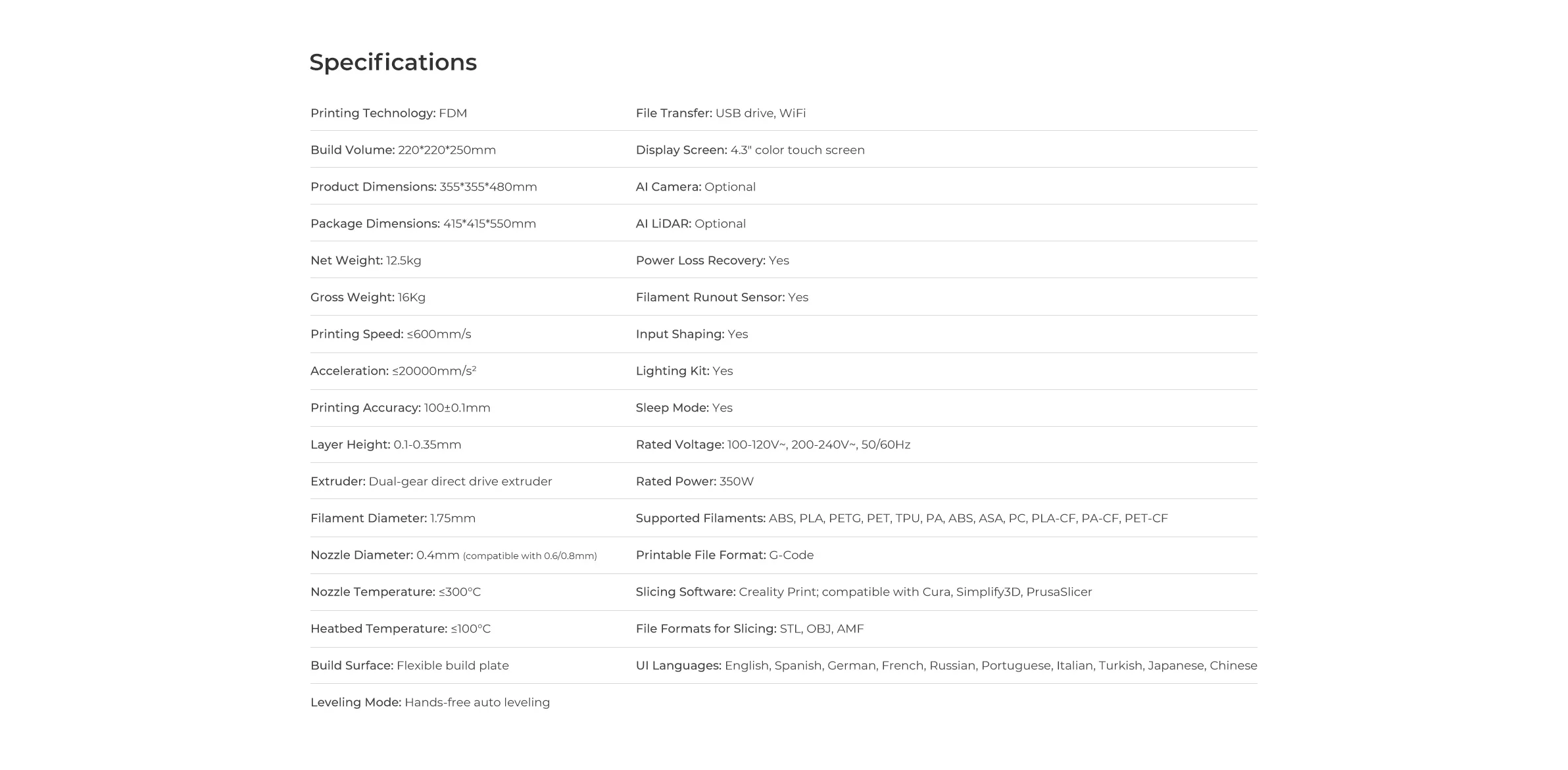Click the Leveling Mode hands-free auto leveling

(x=430, y=702)
